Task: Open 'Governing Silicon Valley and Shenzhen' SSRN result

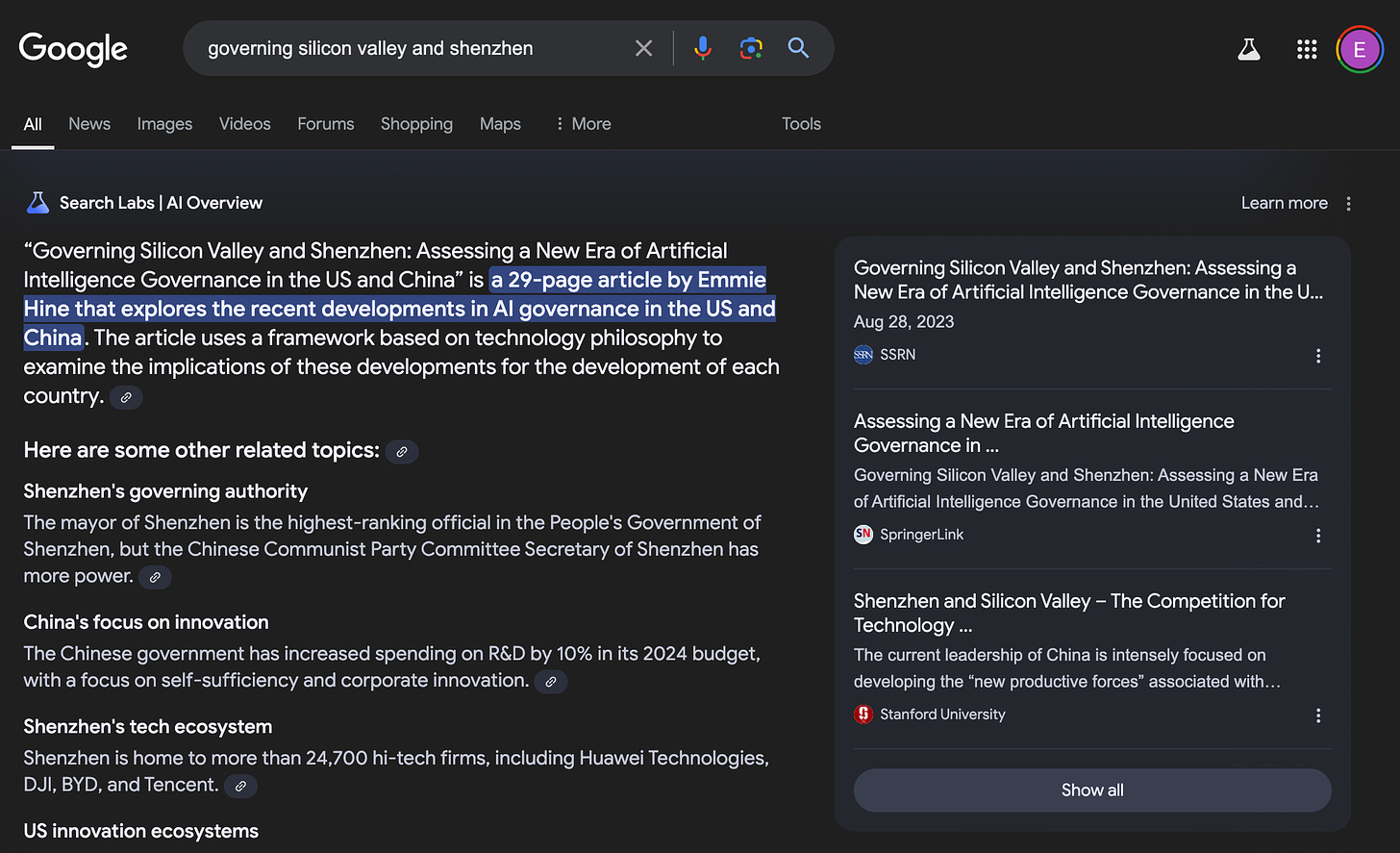Action: [x=1088, y=280]
